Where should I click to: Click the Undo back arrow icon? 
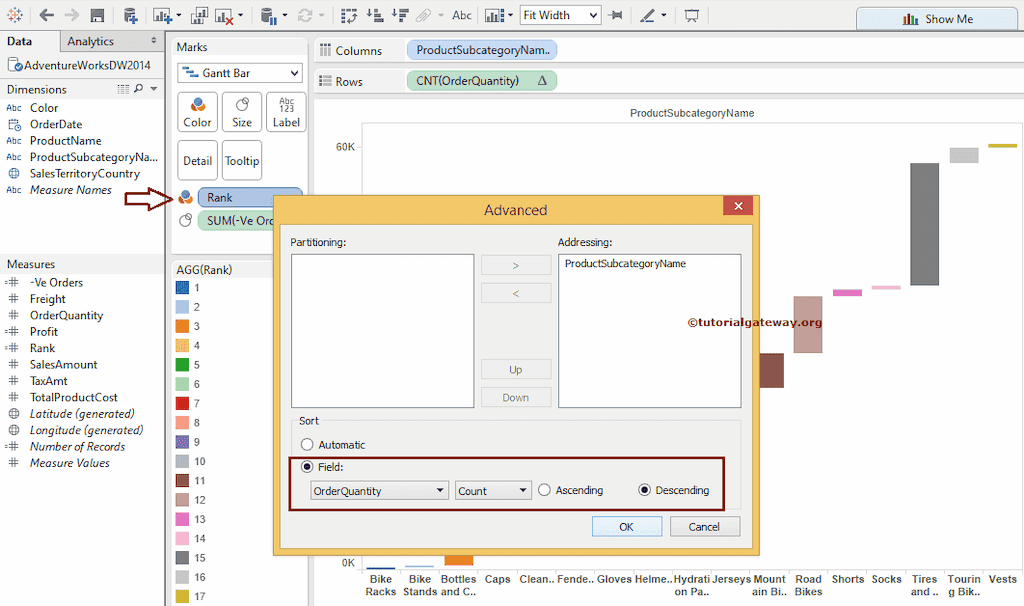click(x=45, y=16)
